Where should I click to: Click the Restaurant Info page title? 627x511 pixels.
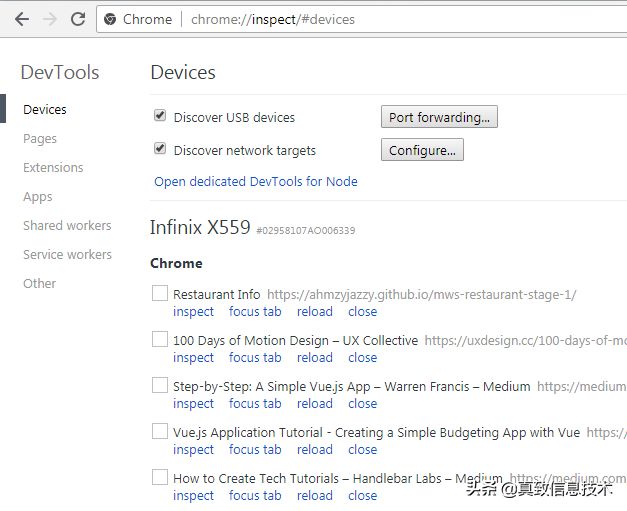point(217,295)
